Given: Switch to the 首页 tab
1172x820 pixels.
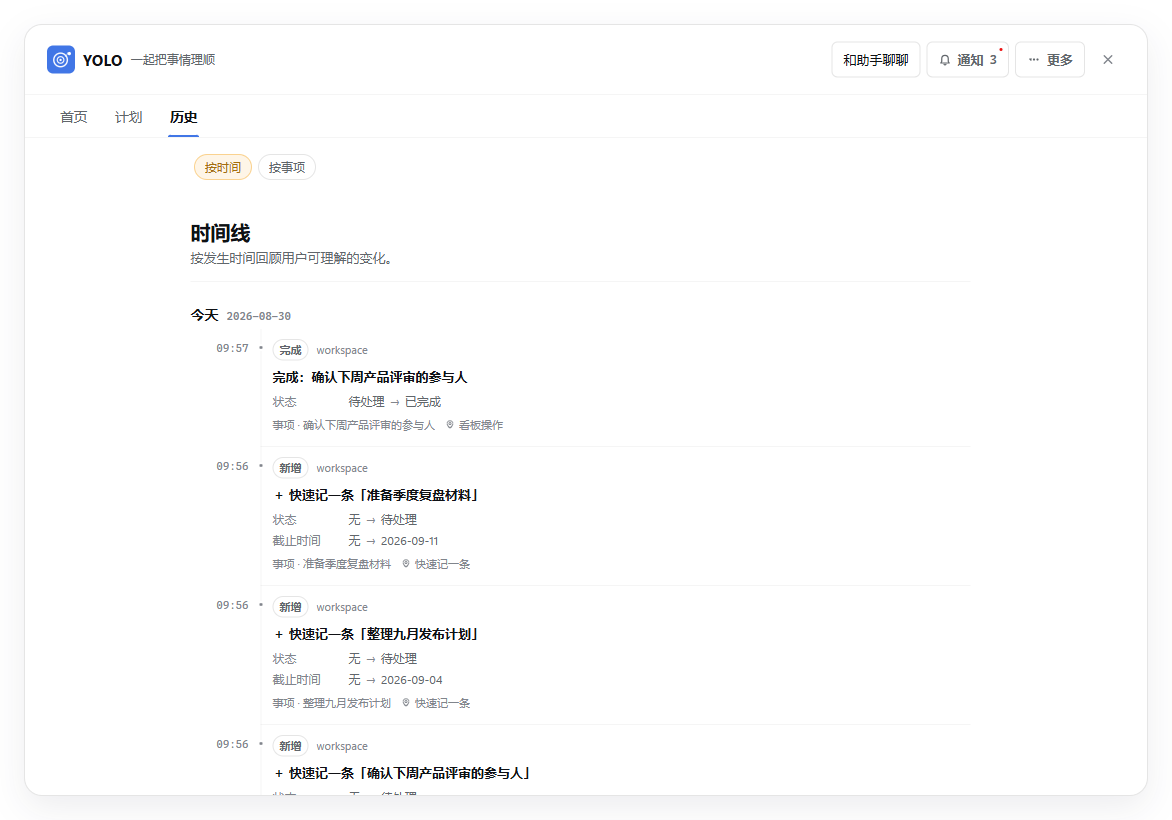Looking at the screenshot, I should coord(73,117).
